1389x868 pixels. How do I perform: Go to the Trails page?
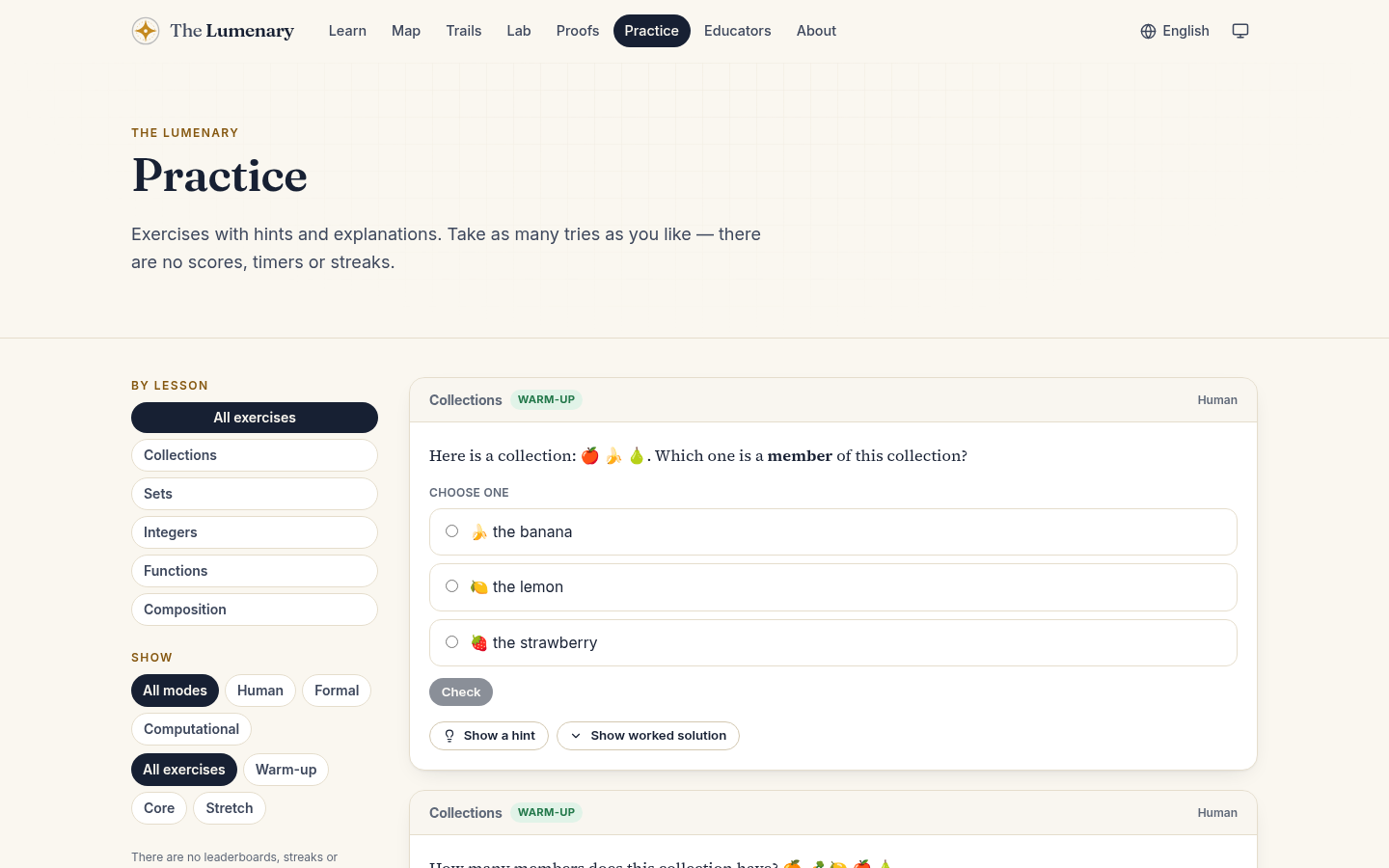464,31
